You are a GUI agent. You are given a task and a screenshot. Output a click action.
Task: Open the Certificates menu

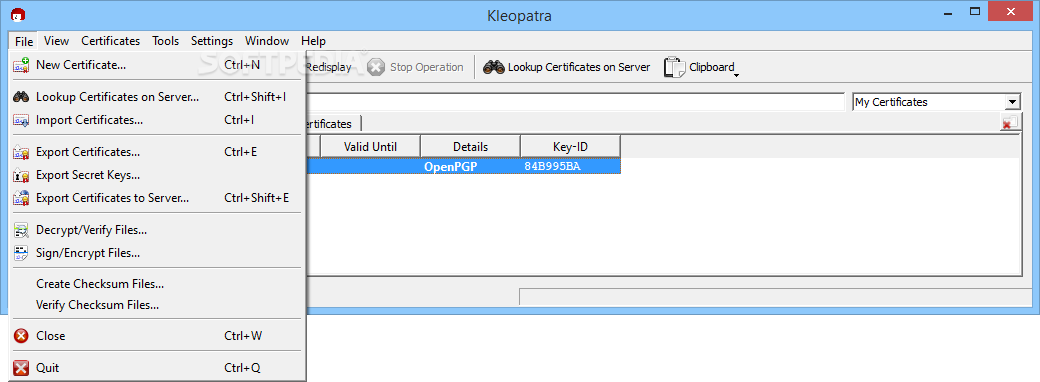tap(111, 41)
